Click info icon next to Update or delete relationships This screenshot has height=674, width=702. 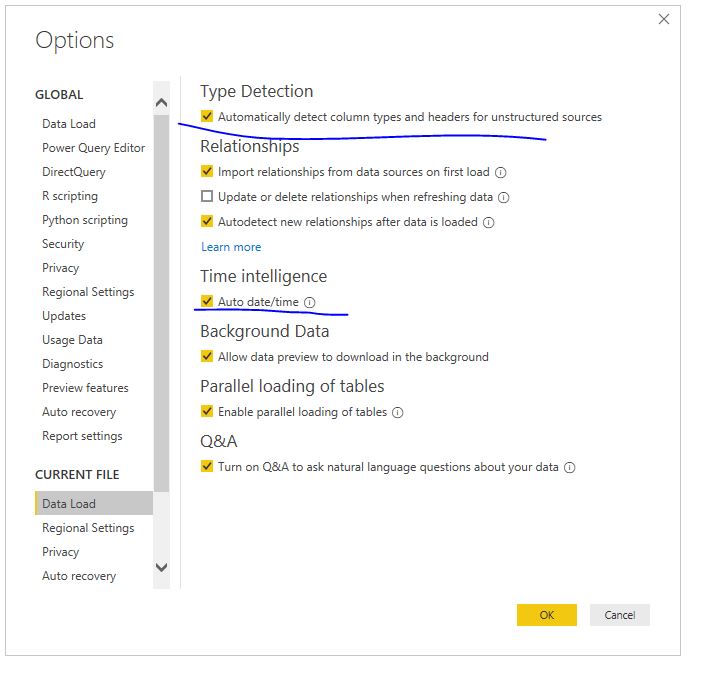pos(504,197)
